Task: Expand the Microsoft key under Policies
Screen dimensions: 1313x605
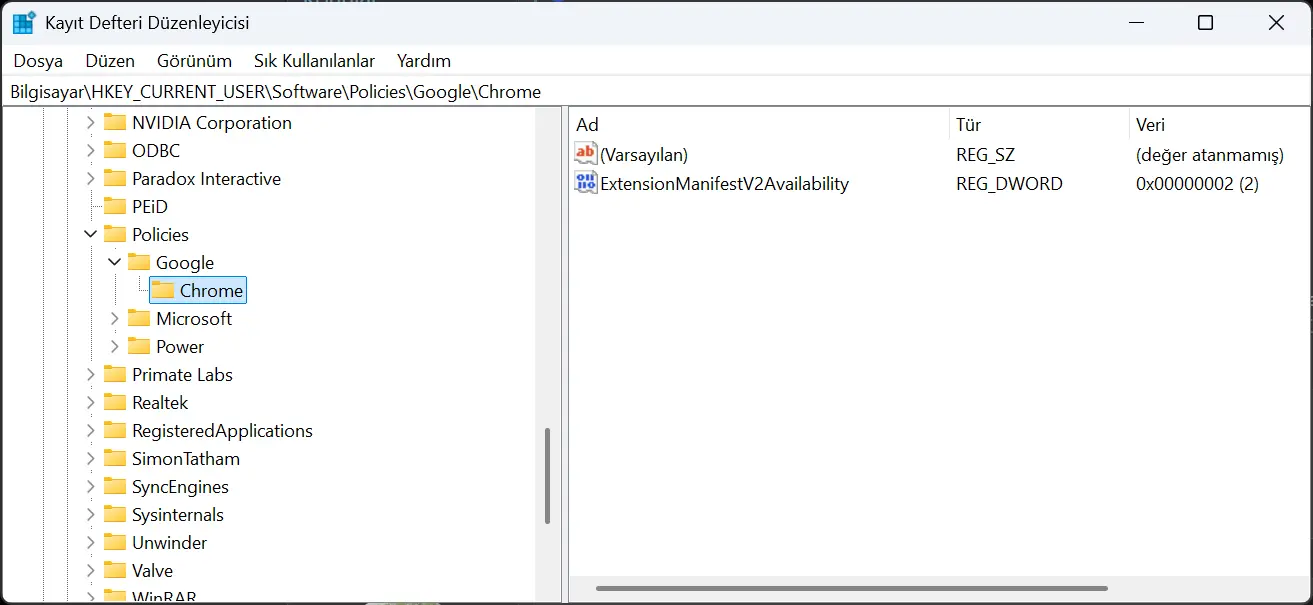Action: [115, 319]
